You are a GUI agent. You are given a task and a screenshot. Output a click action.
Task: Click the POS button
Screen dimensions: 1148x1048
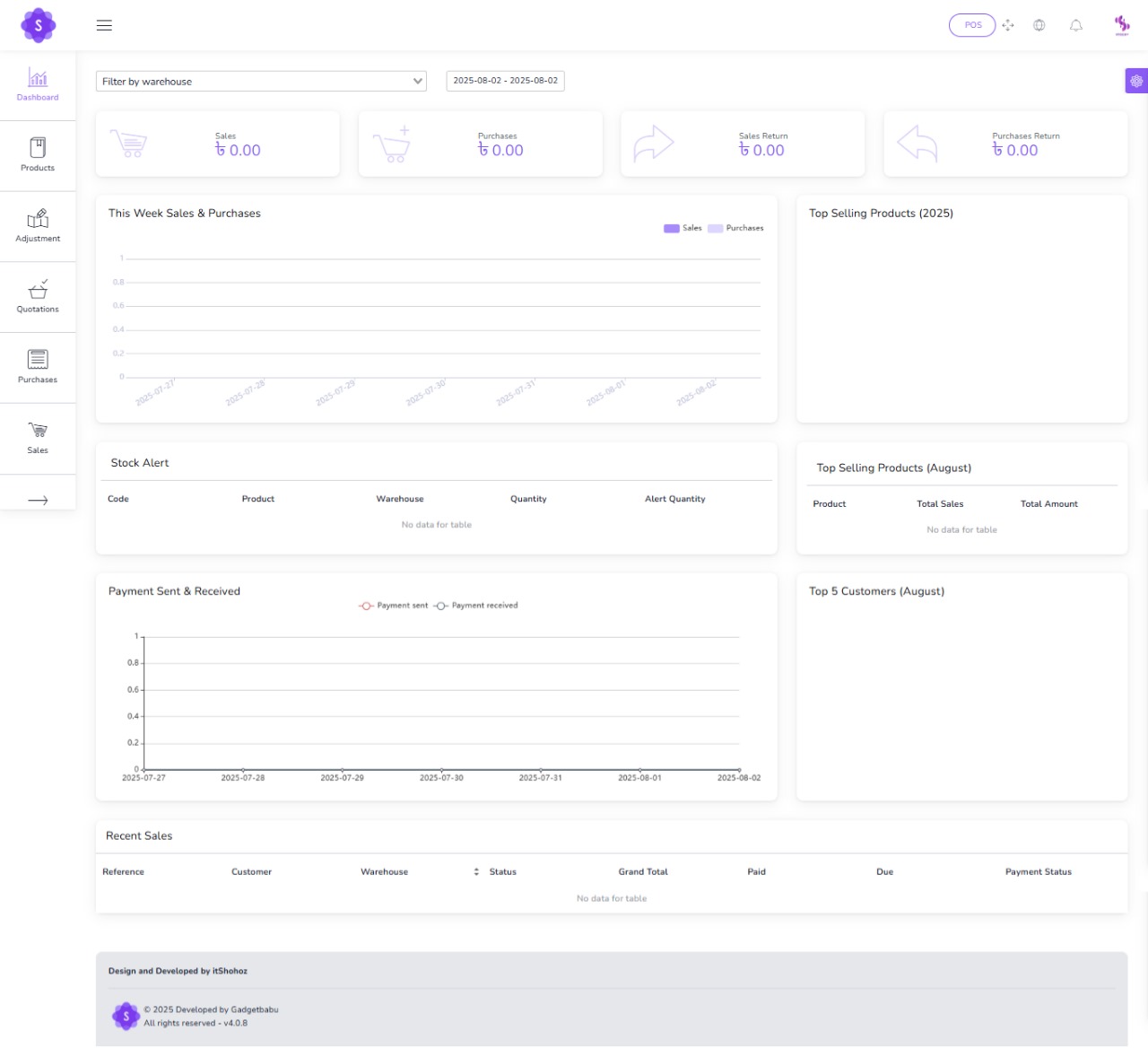coord(972,25)
